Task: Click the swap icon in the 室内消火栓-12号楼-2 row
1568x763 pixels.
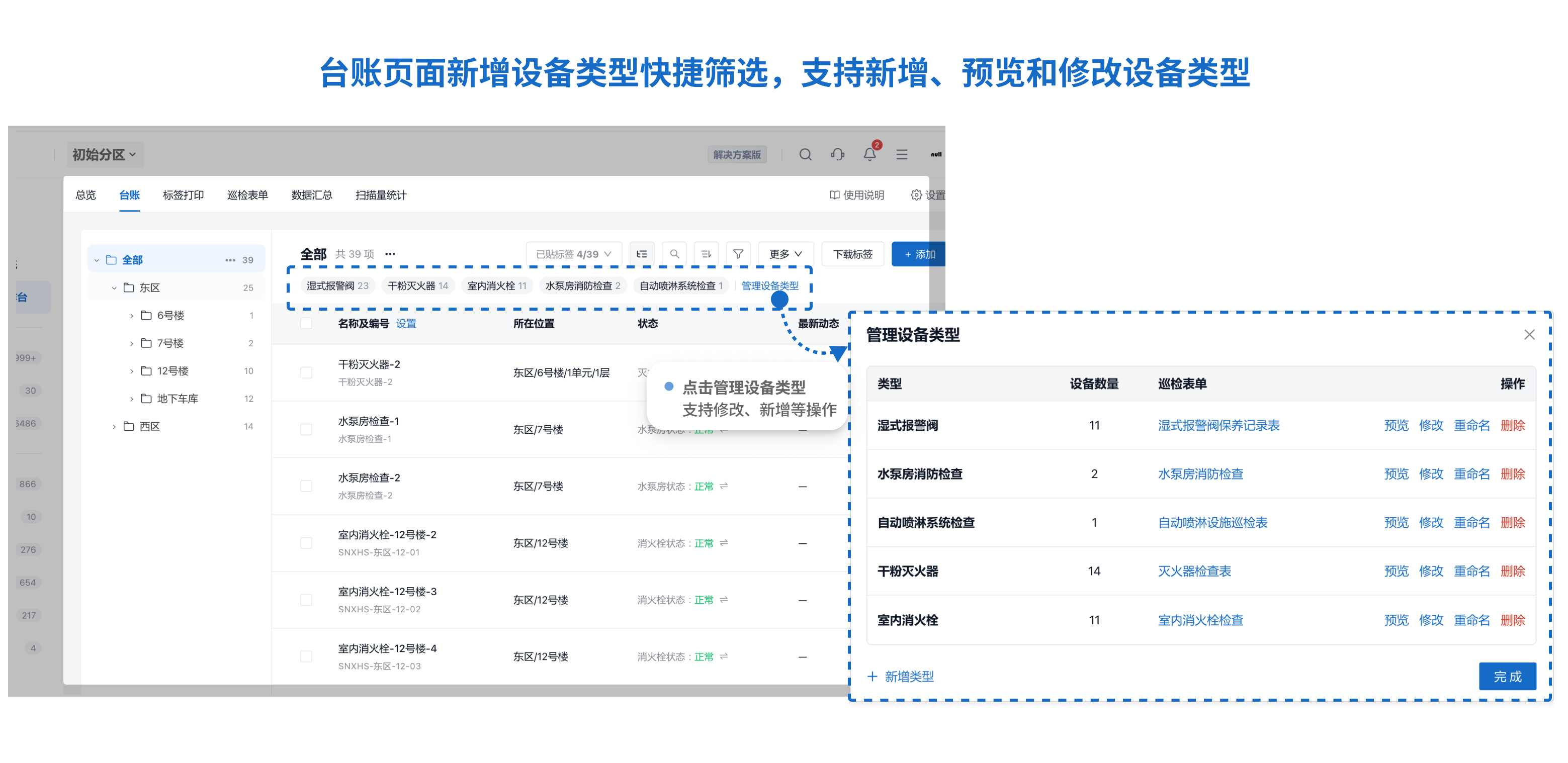Action: click(724, 543)
